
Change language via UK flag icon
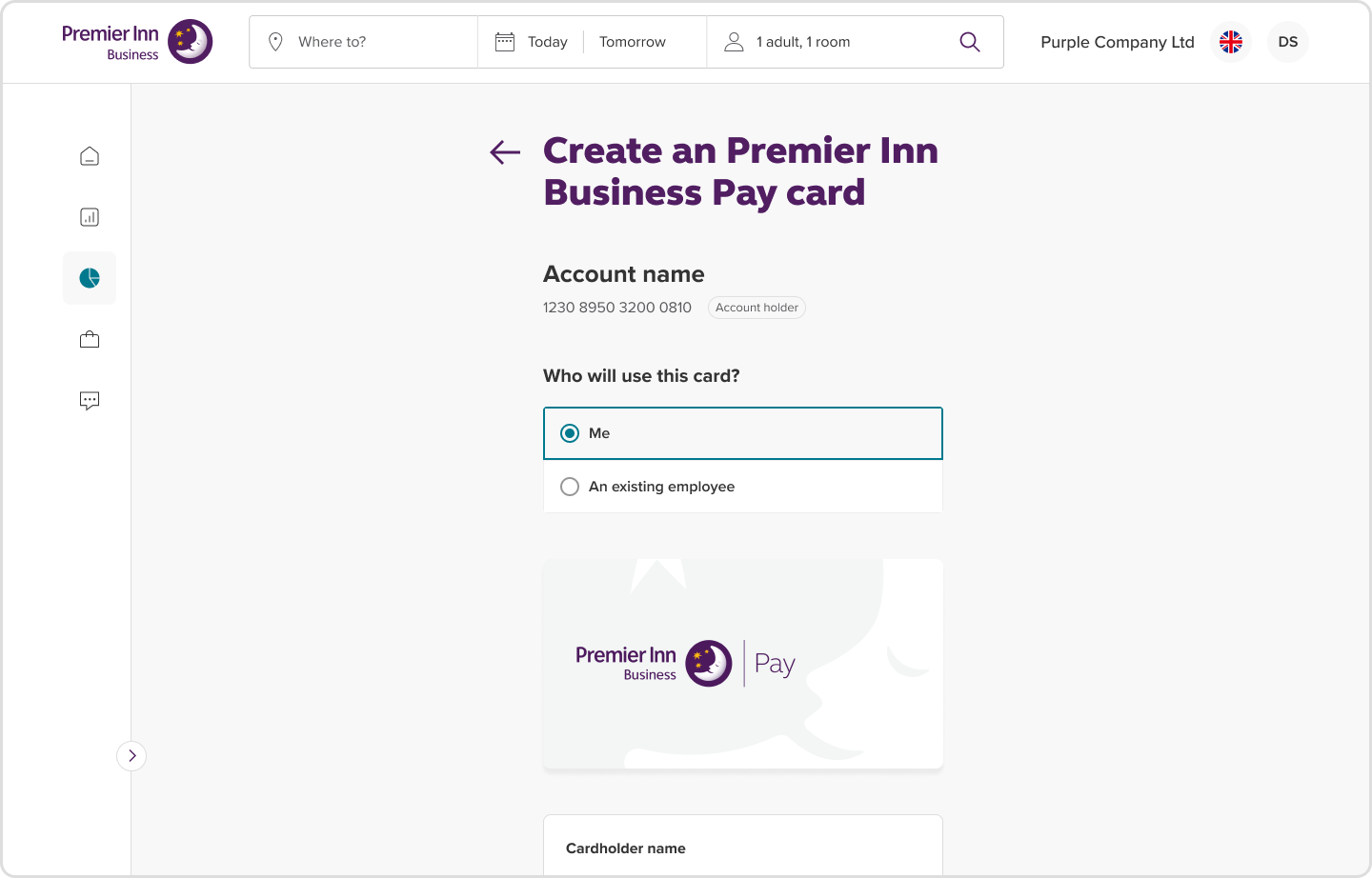pyautogui.click(x=1231, y=42)
